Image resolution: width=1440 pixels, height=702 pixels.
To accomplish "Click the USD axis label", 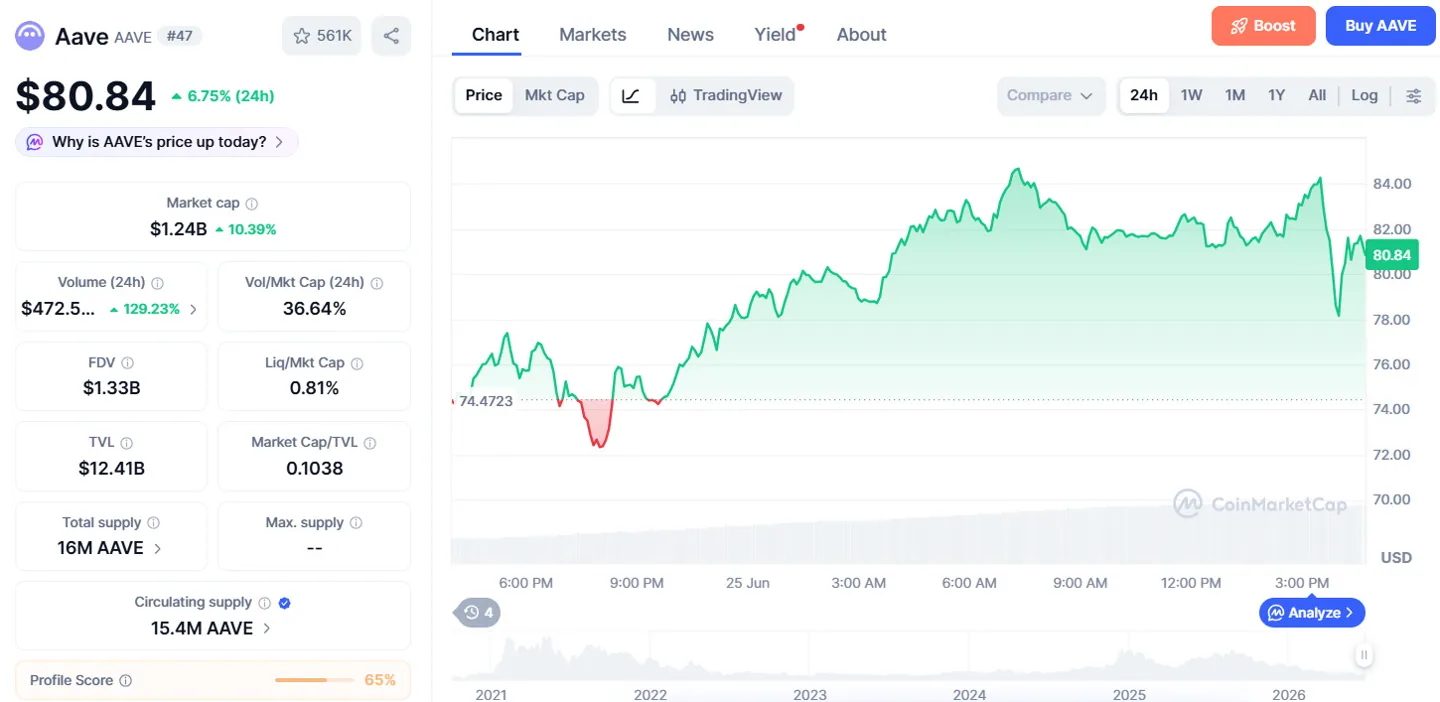I will pyautogui.click(x=1396, y=557).
